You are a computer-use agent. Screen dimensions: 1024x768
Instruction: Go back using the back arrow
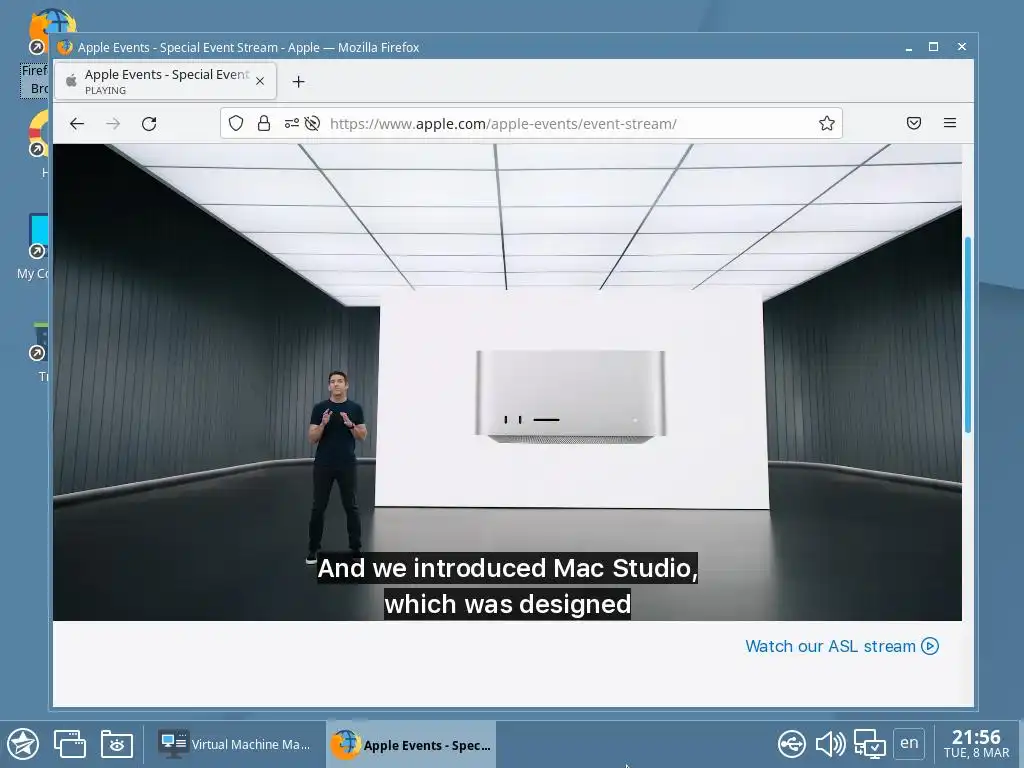(x=77, y=123)
